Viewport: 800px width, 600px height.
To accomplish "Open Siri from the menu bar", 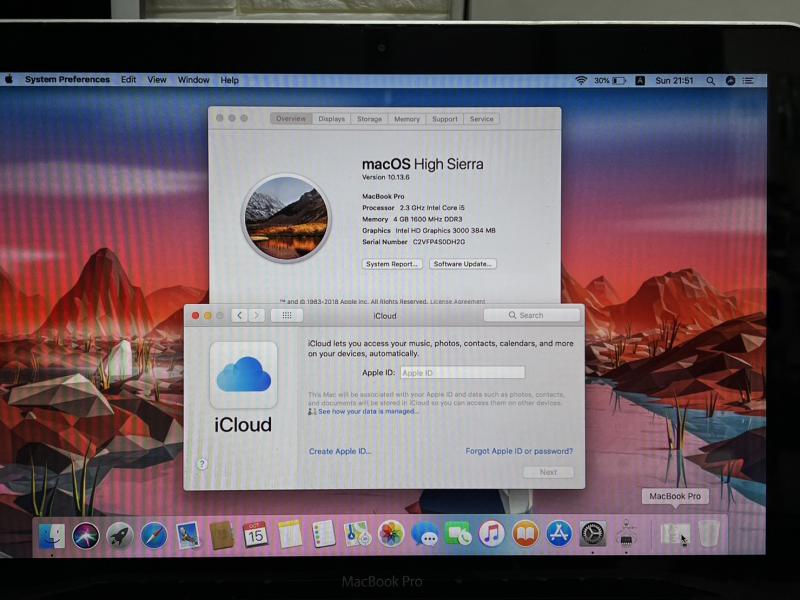I will click(730, 80).
